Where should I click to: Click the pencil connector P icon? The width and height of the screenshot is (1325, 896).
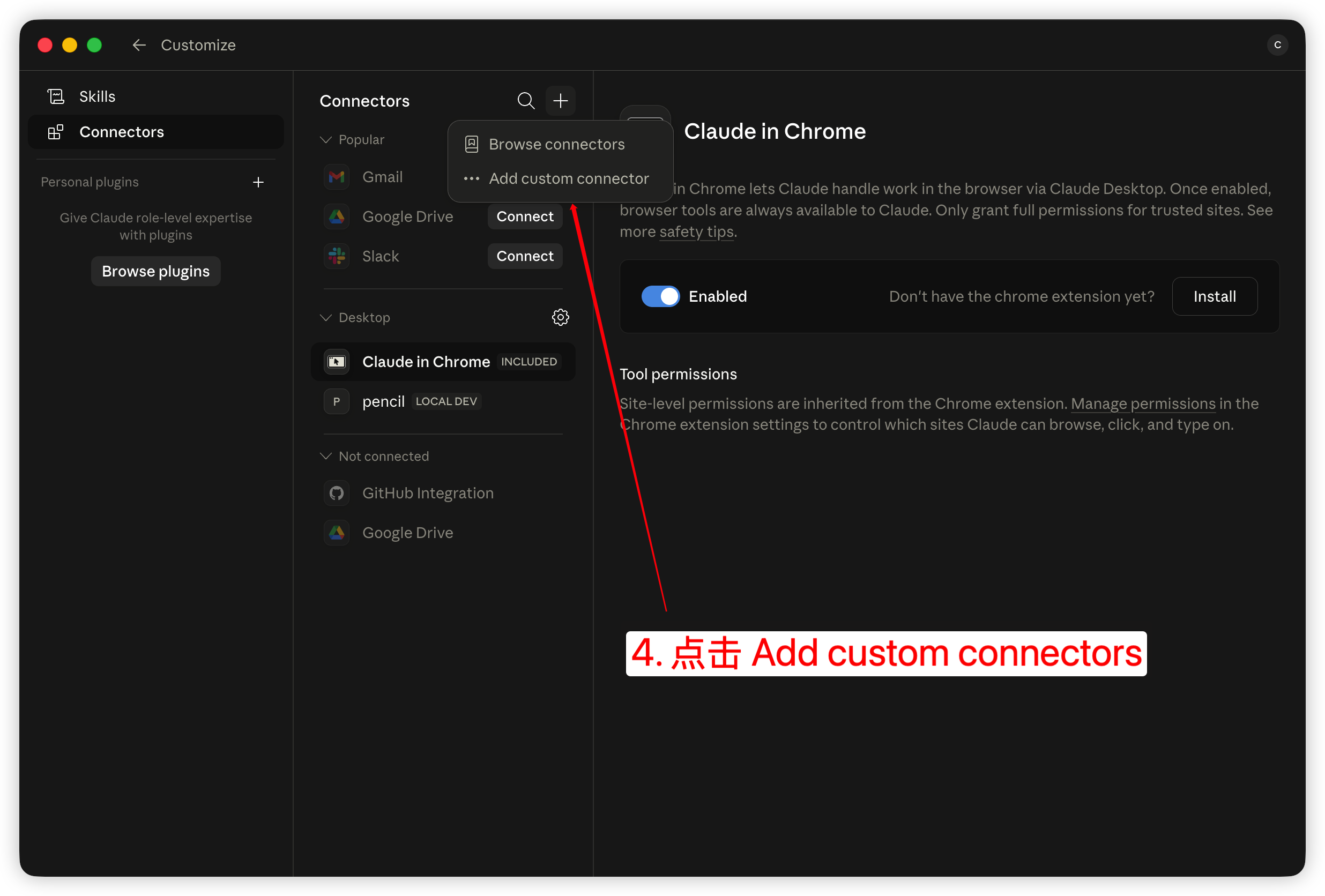pyautogui.click(x=337, y=401)
